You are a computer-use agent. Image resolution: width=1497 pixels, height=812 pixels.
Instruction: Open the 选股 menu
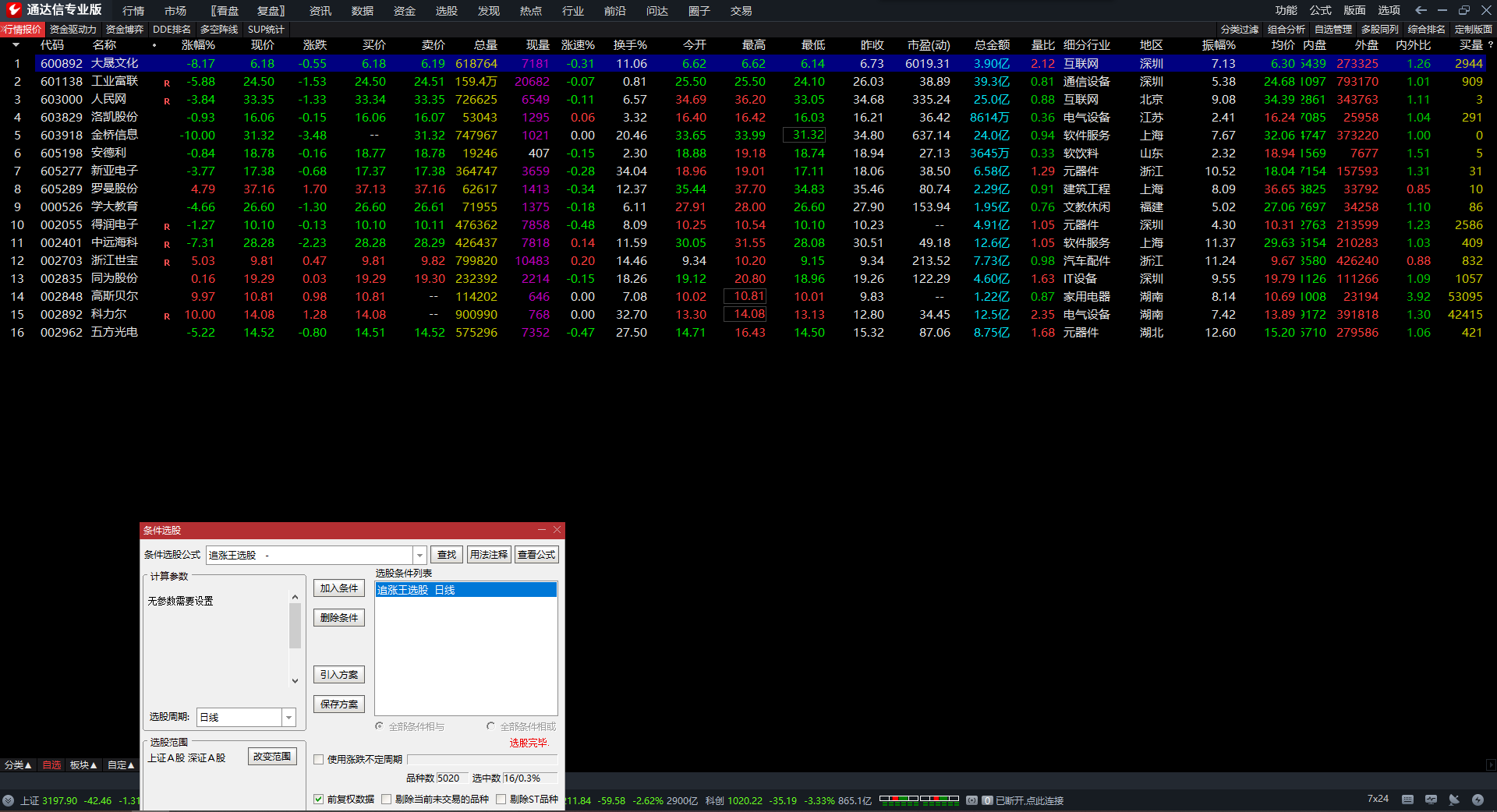447,11
